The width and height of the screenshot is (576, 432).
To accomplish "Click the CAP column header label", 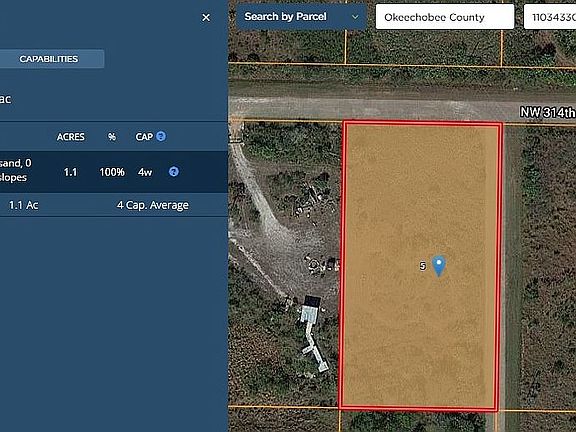I will [144, 137].
